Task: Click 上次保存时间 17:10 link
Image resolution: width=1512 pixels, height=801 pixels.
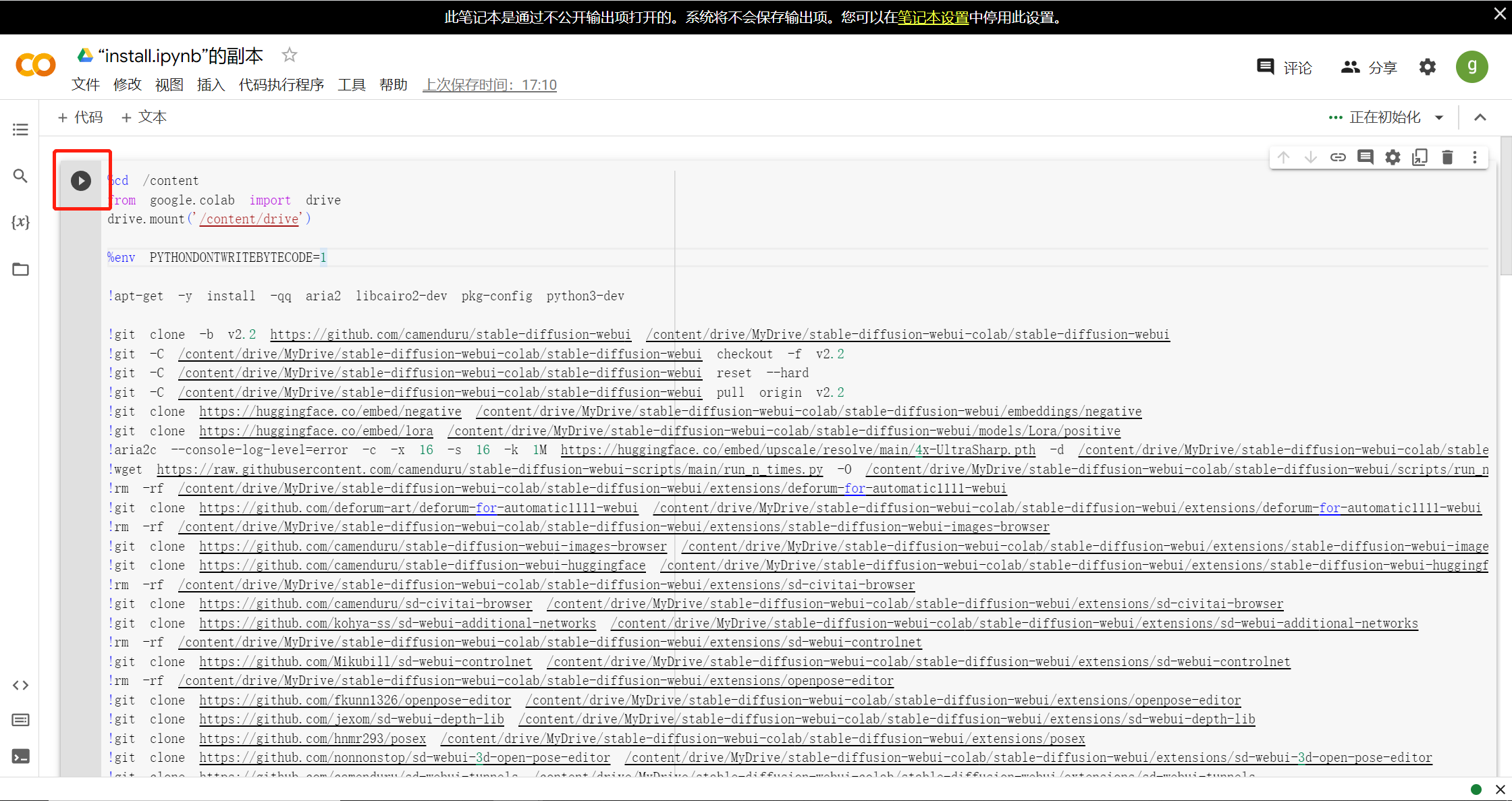Action: (490, 84)
